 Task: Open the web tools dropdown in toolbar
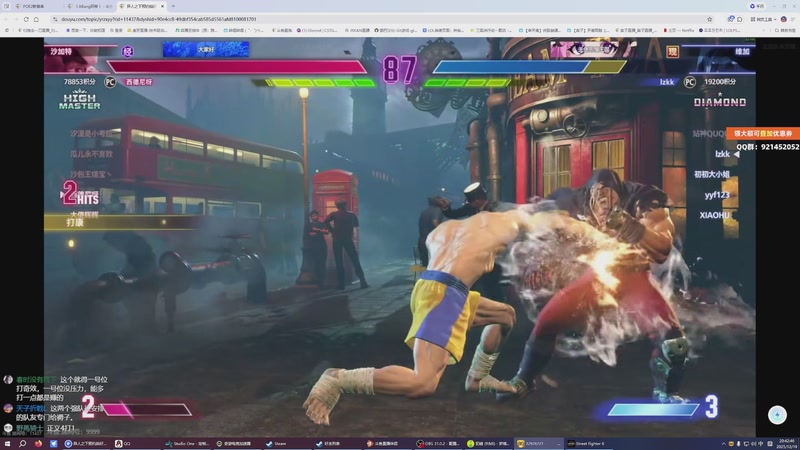click(x=763, y=19)
